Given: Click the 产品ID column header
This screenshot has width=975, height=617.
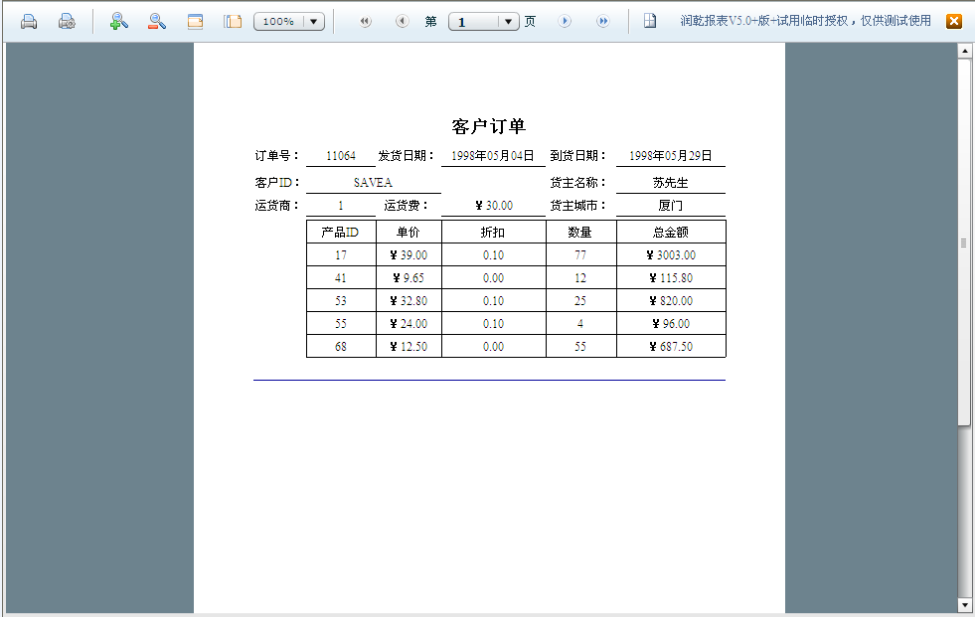Looking at the screenshot, I should click(x=341, y=232).
